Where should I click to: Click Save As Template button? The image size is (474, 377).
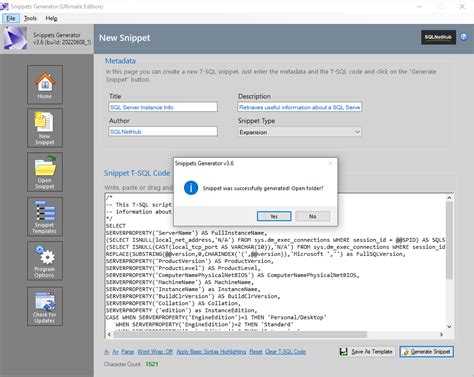point(367,352)
